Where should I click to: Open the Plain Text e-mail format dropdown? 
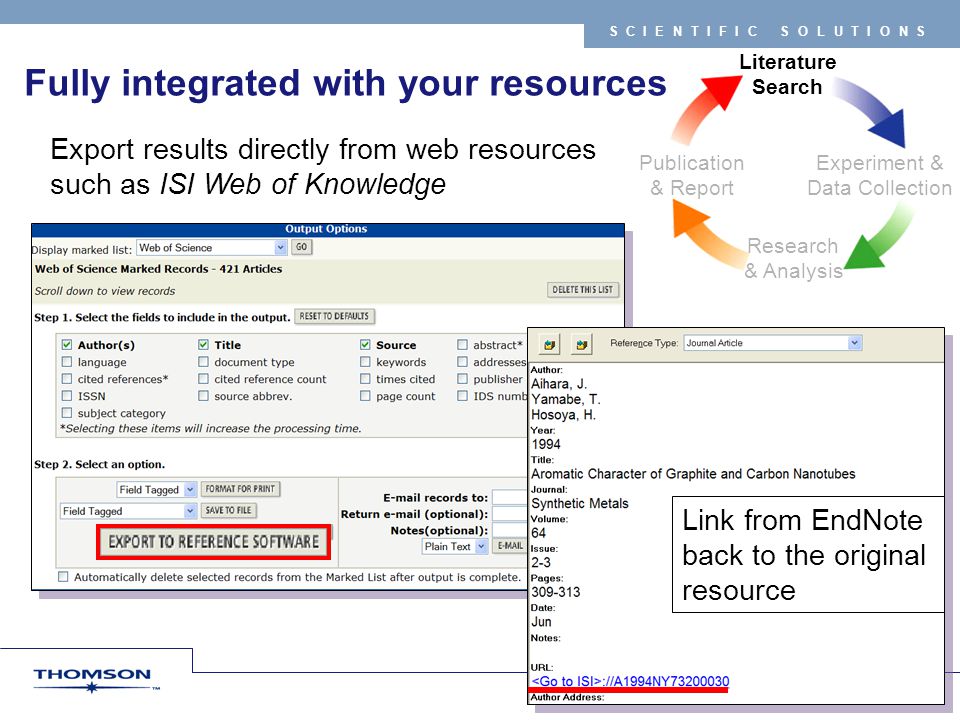click(x=455, y=546)
